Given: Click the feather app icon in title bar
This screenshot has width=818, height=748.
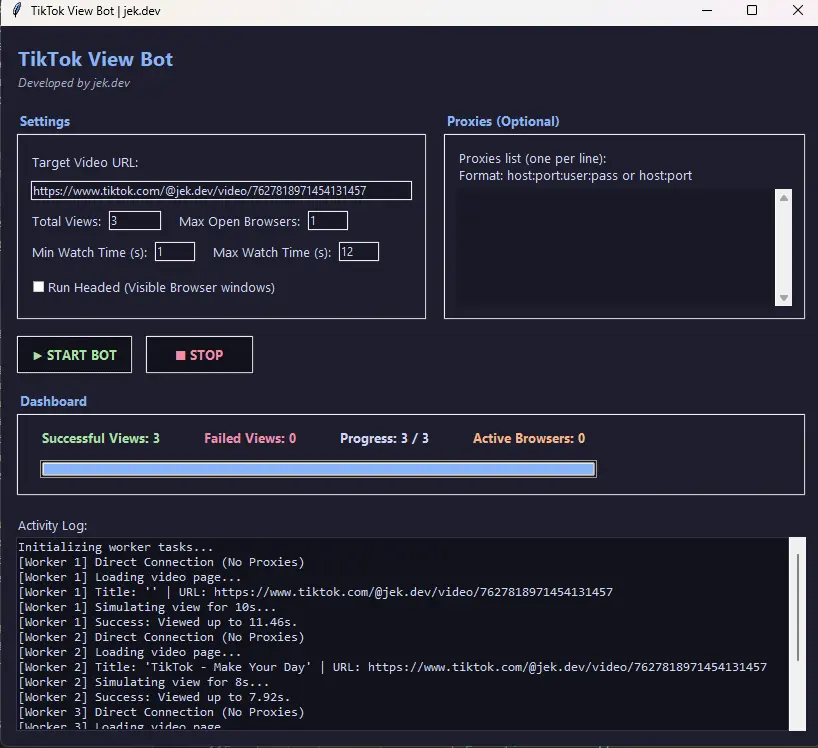Looking at the screenshot, I should click(17, 10).
